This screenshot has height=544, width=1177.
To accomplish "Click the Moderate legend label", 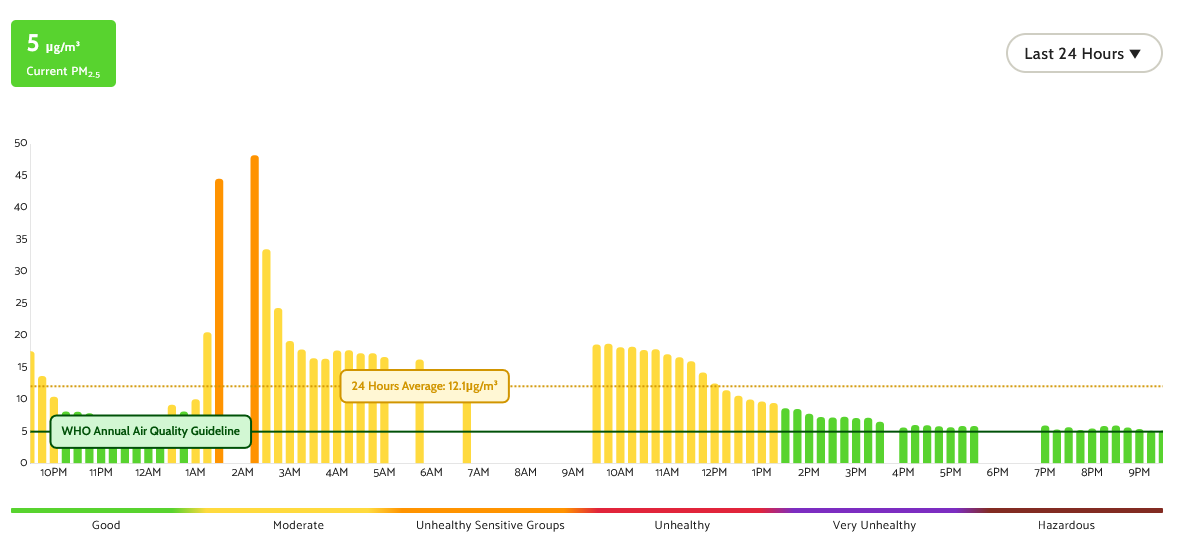I will 298,525.
